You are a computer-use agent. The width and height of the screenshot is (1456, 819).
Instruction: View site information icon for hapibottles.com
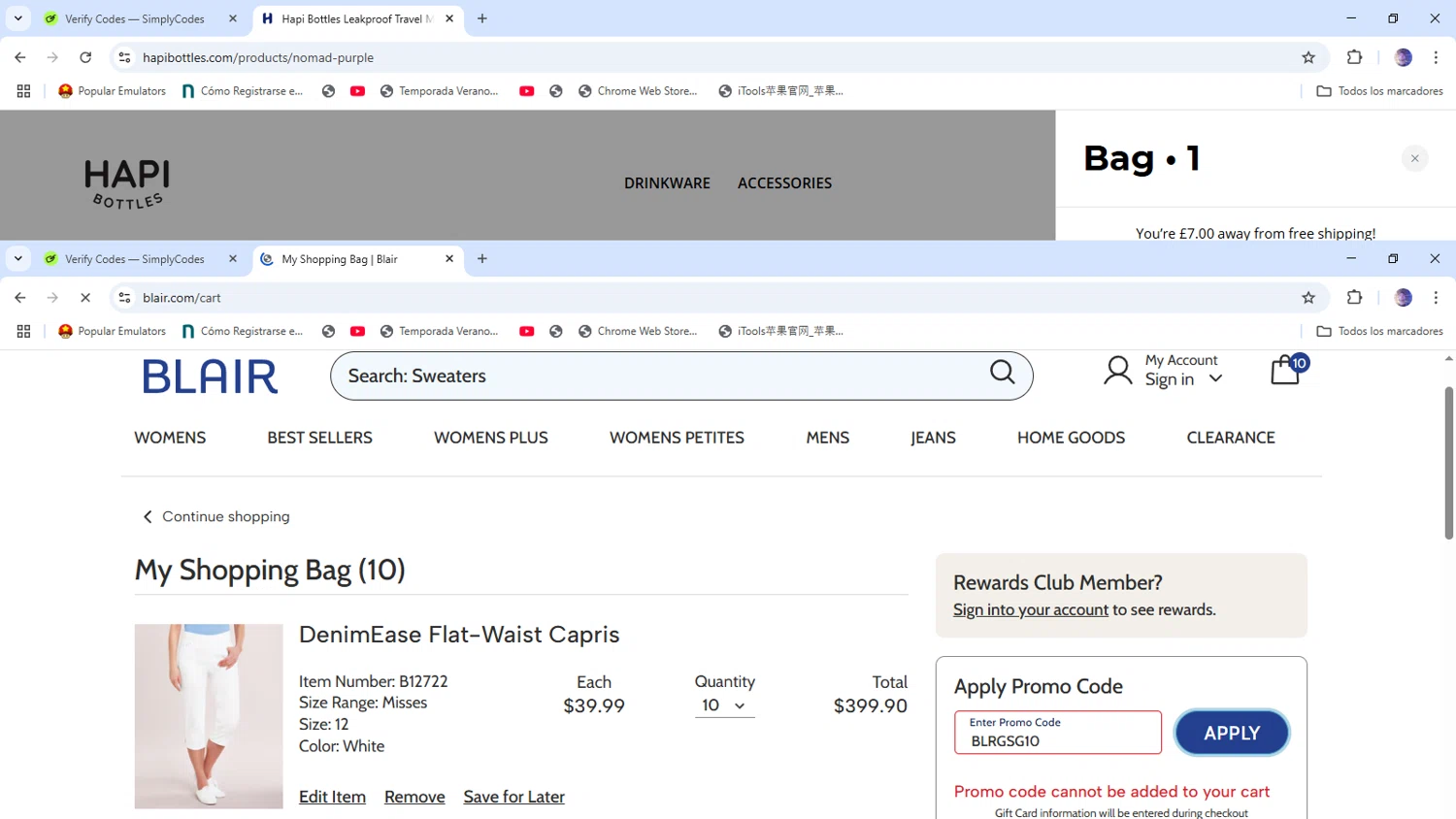124,57
